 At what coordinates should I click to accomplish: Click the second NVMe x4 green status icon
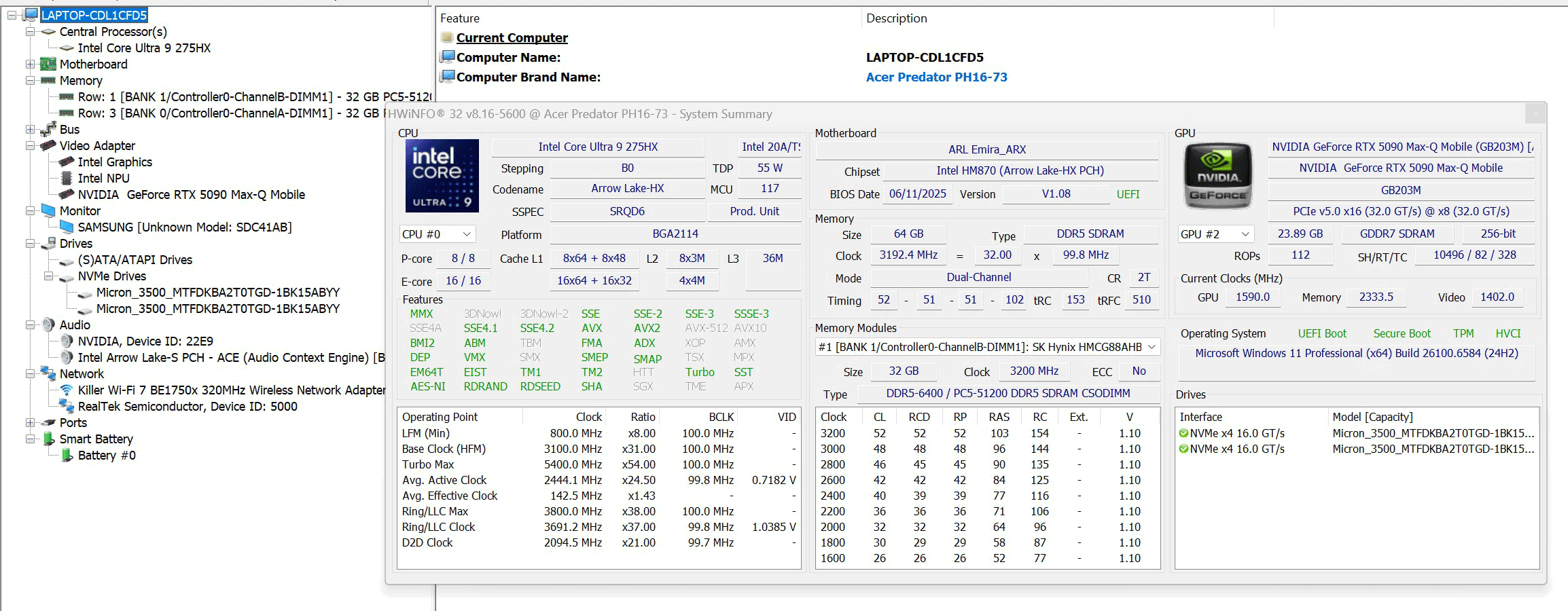1184,449
